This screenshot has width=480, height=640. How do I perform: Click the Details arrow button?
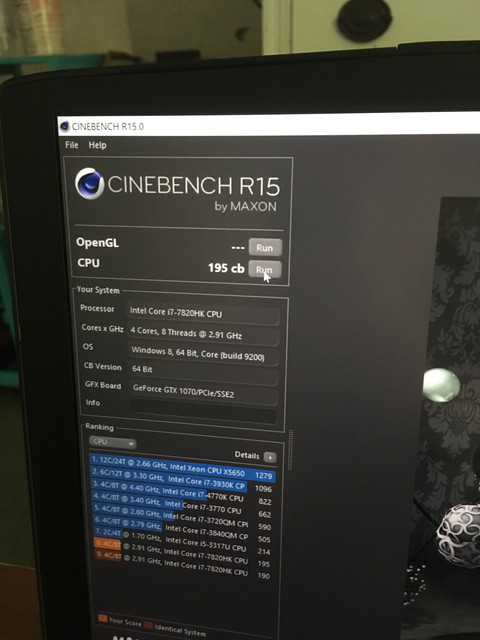270,457
